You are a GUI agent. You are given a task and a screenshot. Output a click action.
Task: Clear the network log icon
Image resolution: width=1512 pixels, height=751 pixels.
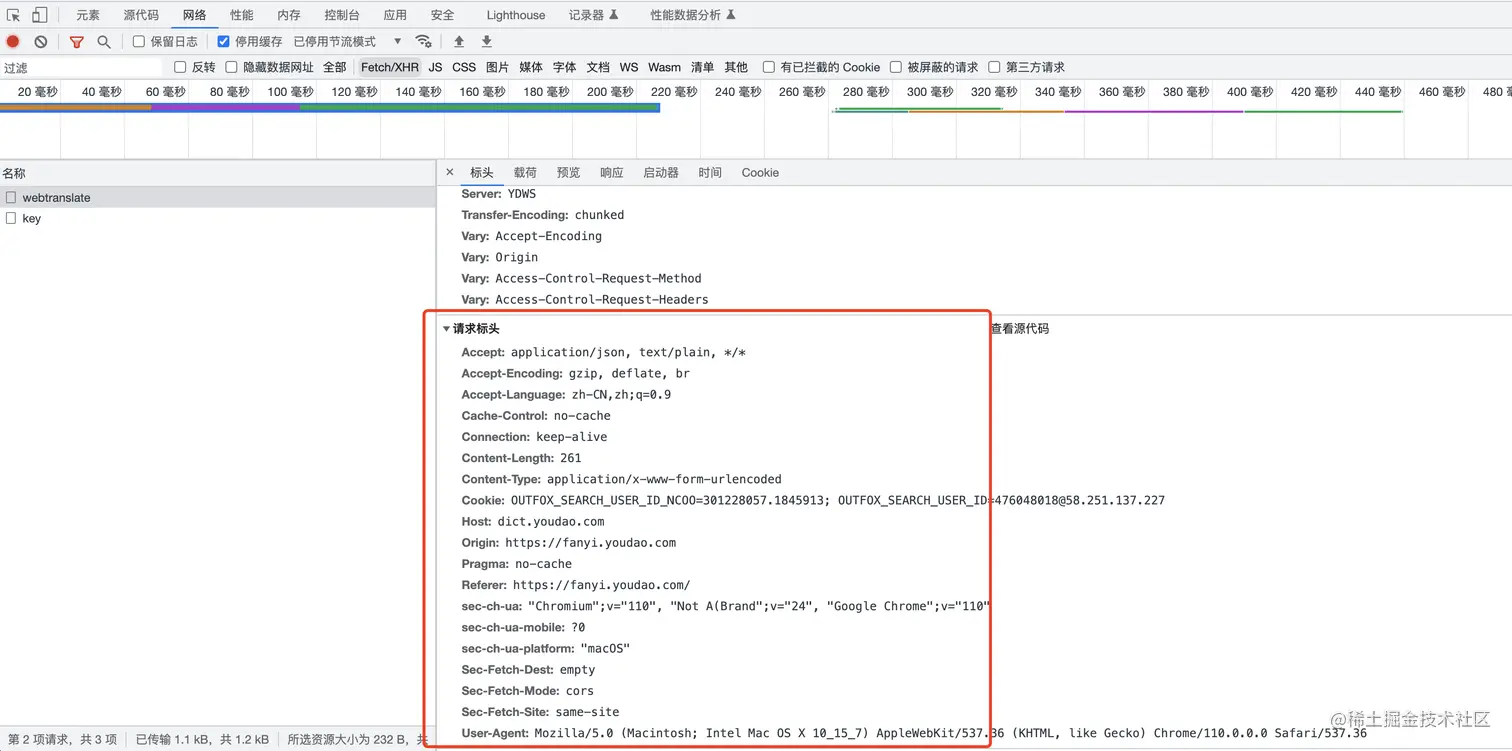pyautogui.click(x=41, y=42)
